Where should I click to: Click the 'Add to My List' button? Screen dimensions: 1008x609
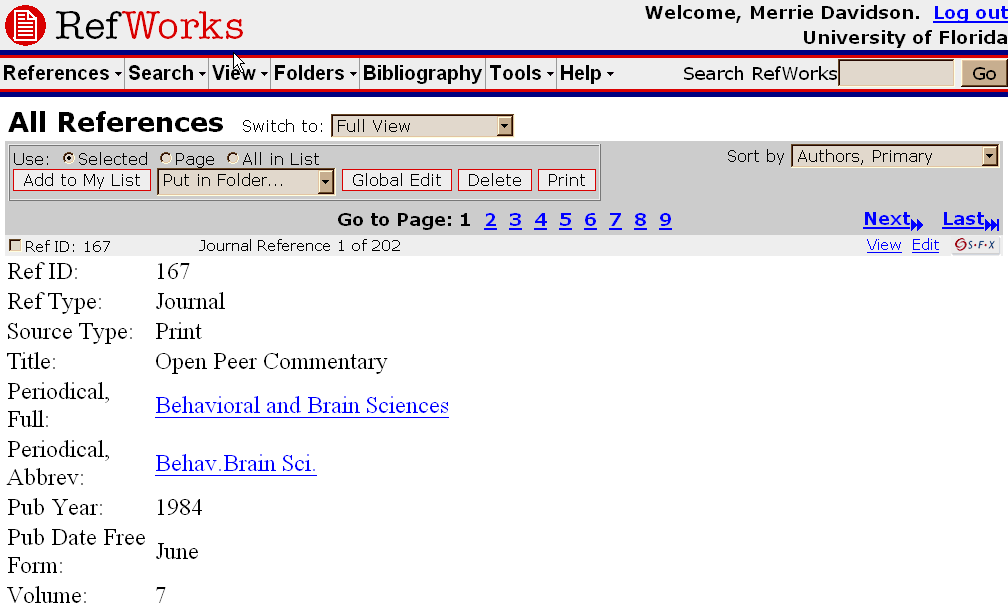pos(82,180)
